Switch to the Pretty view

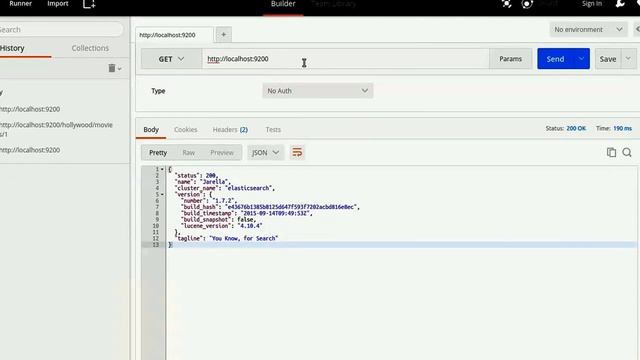click(x=158, y=153)
